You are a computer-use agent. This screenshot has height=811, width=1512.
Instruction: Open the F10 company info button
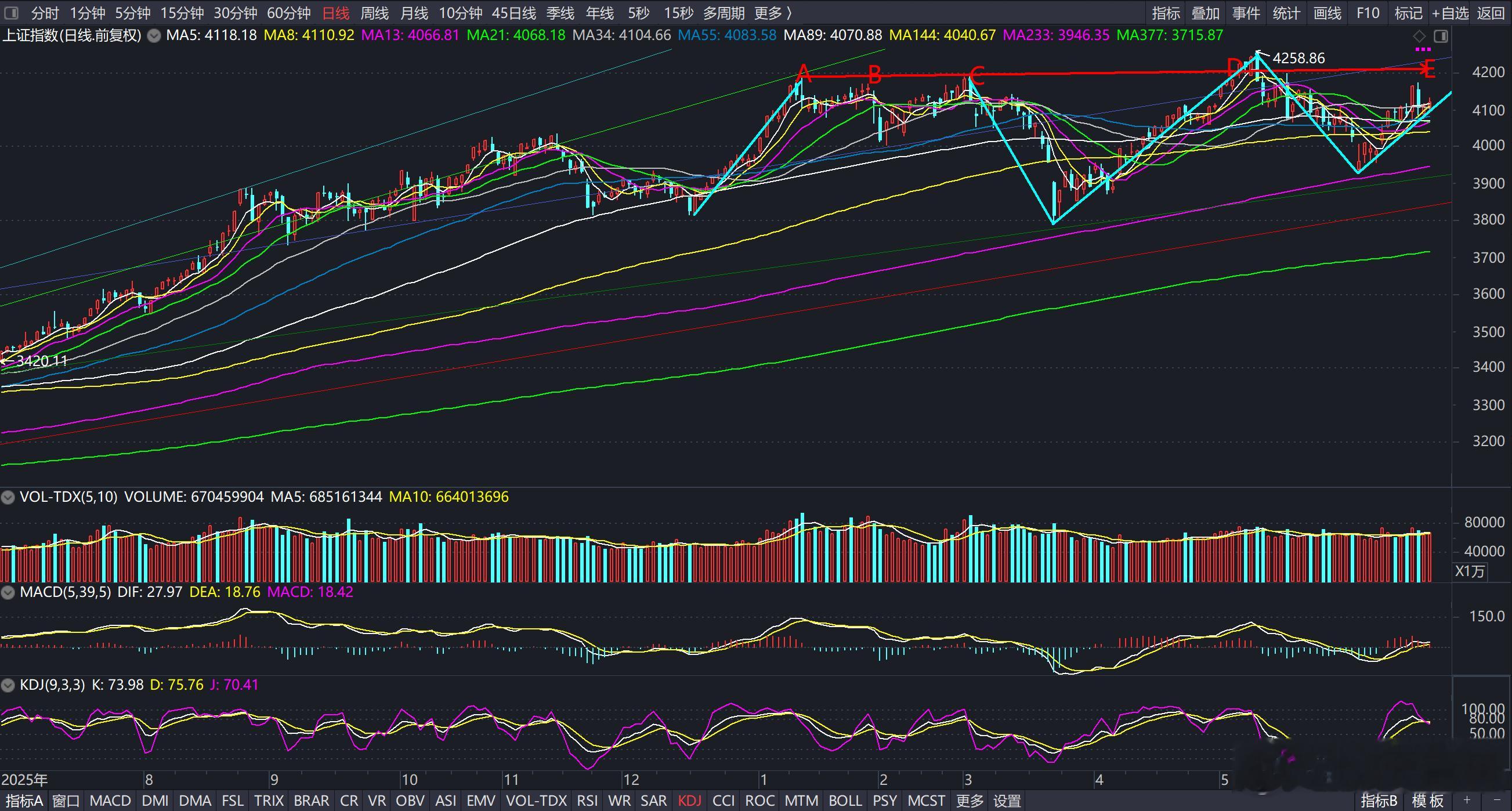tap(1368, 13)
